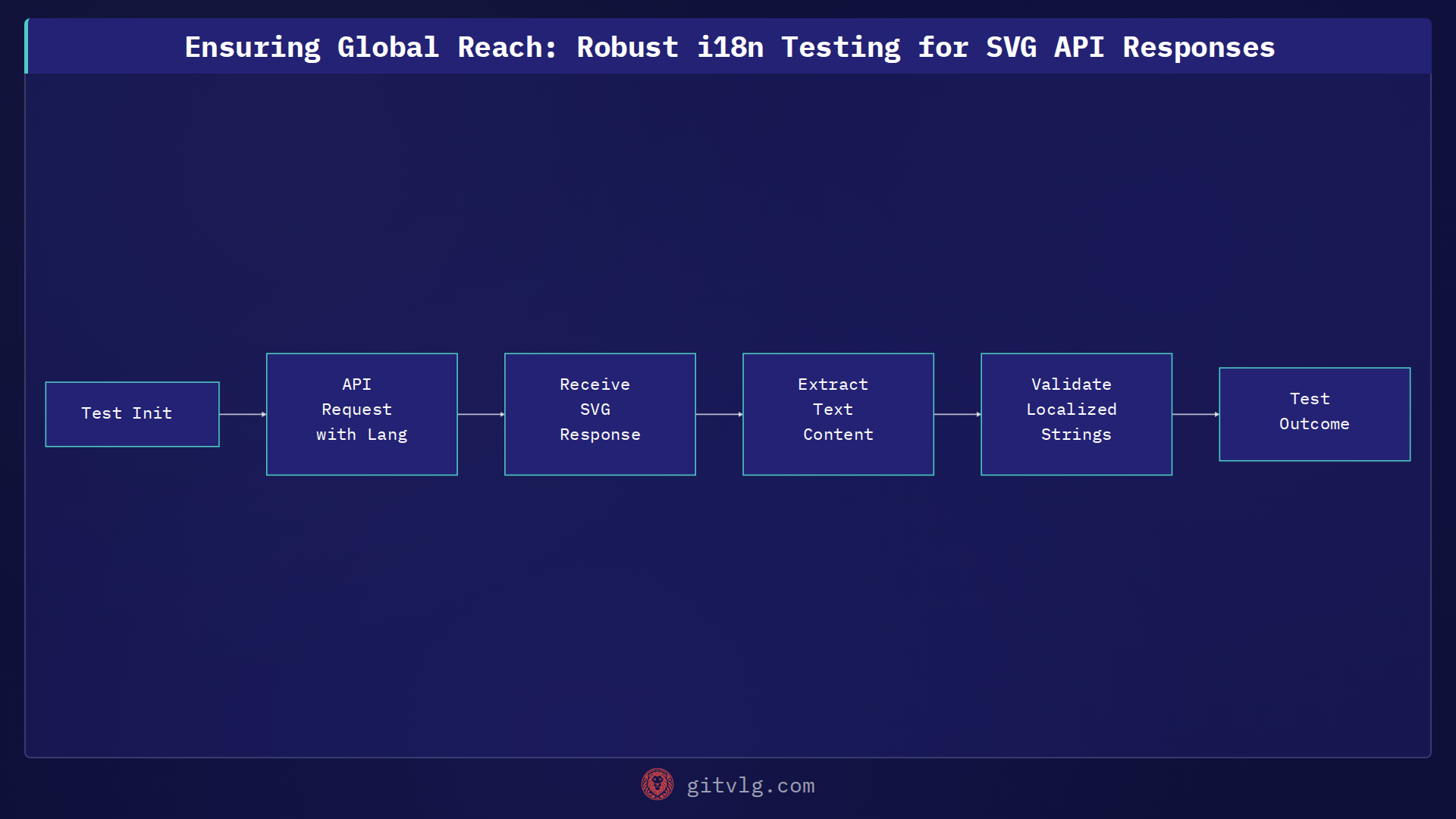
Task: Click the Validate Localized Strings box
Action: tap(1076, 414)
